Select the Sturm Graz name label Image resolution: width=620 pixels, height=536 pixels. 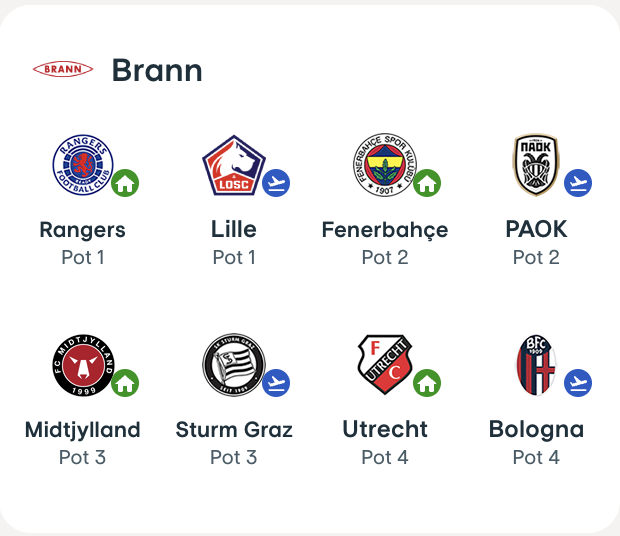click(x=234, y=430)
